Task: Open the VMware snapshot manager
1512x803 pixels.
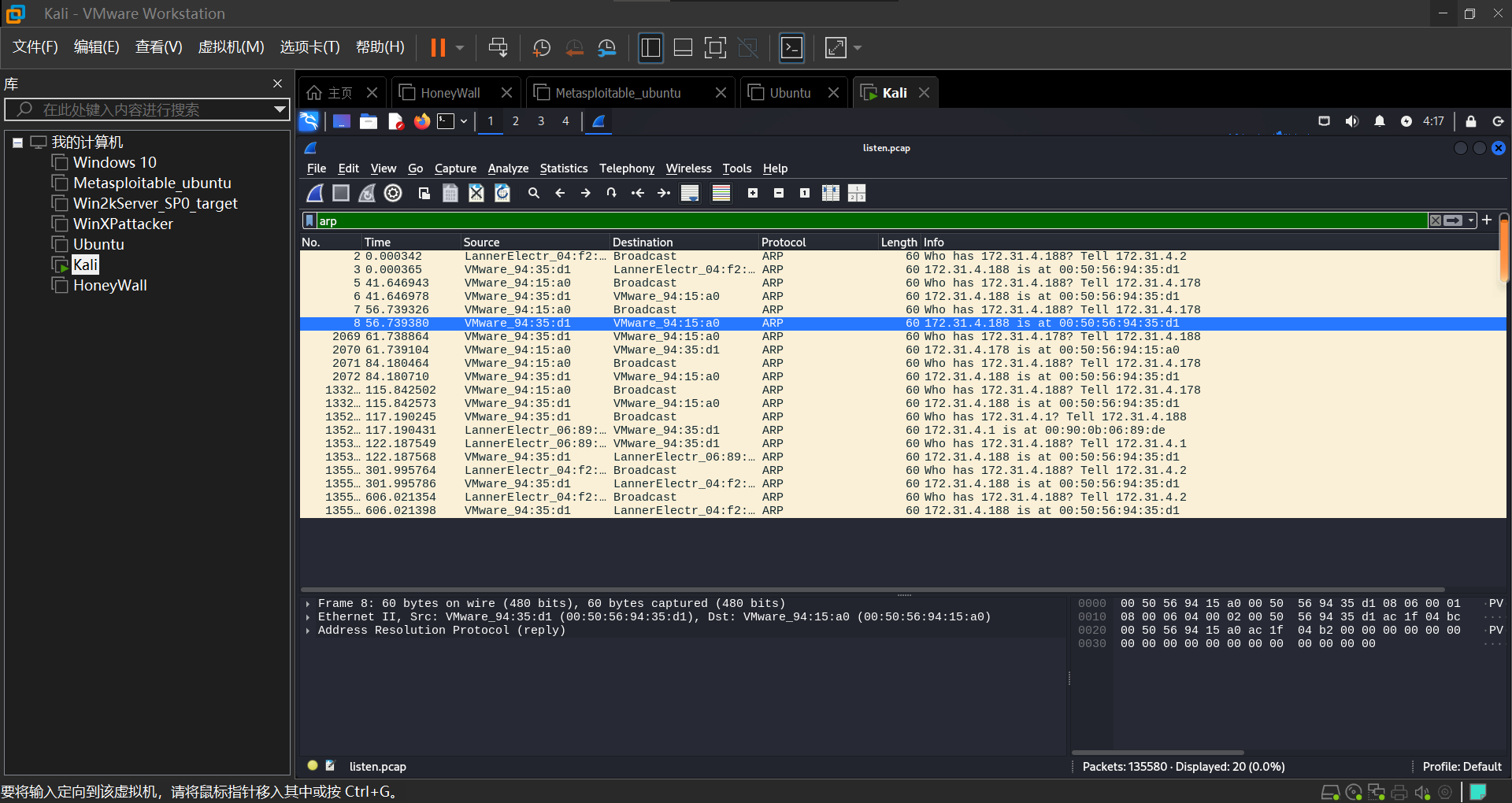Action: tap(607, 48)
